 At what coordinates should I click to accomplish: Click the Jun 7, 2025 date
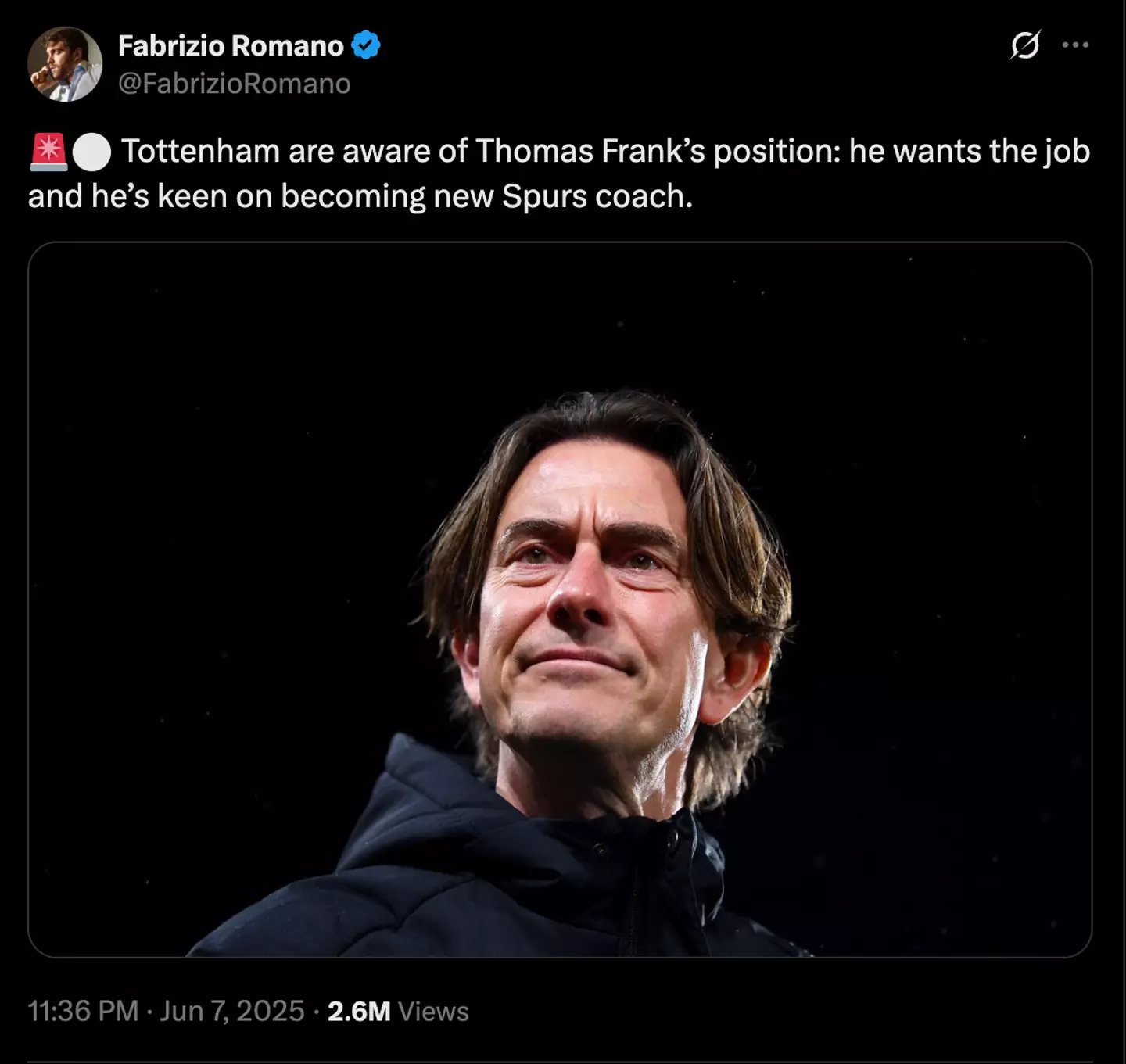point(232,1011)
